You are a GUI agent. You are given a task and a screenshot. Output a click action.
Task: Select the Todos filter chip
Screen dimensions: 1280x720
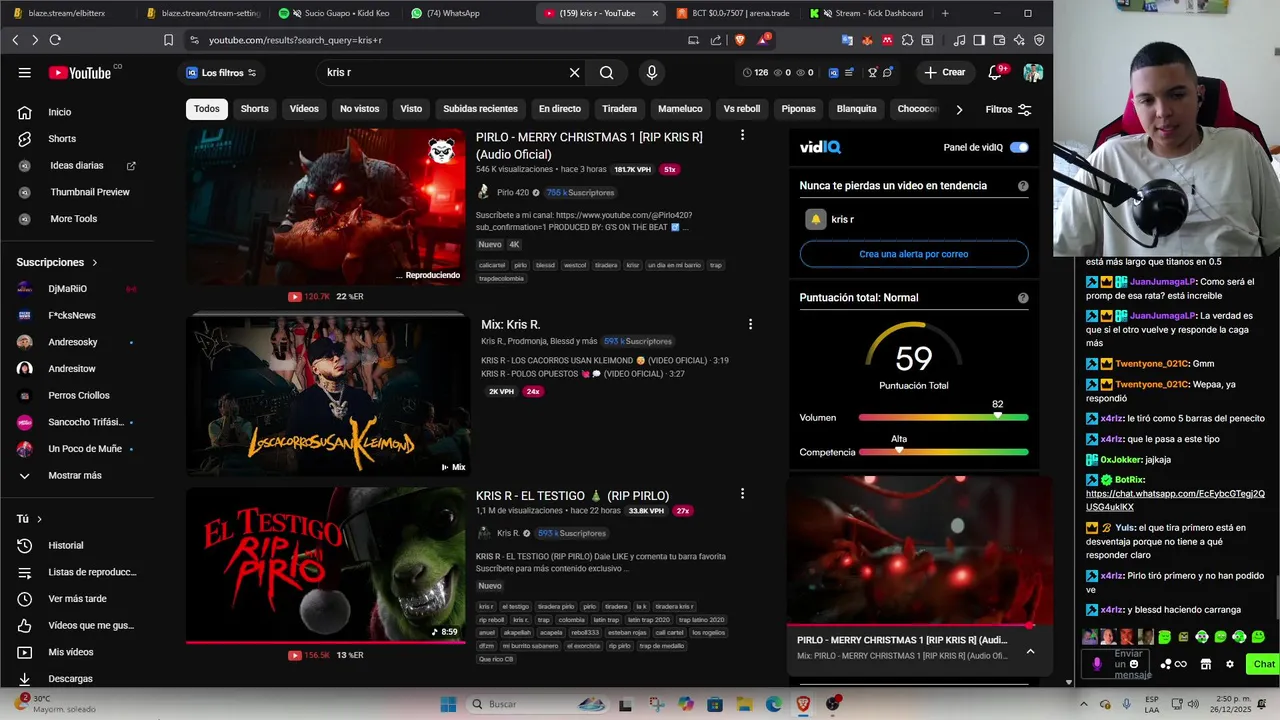[207, 109]
